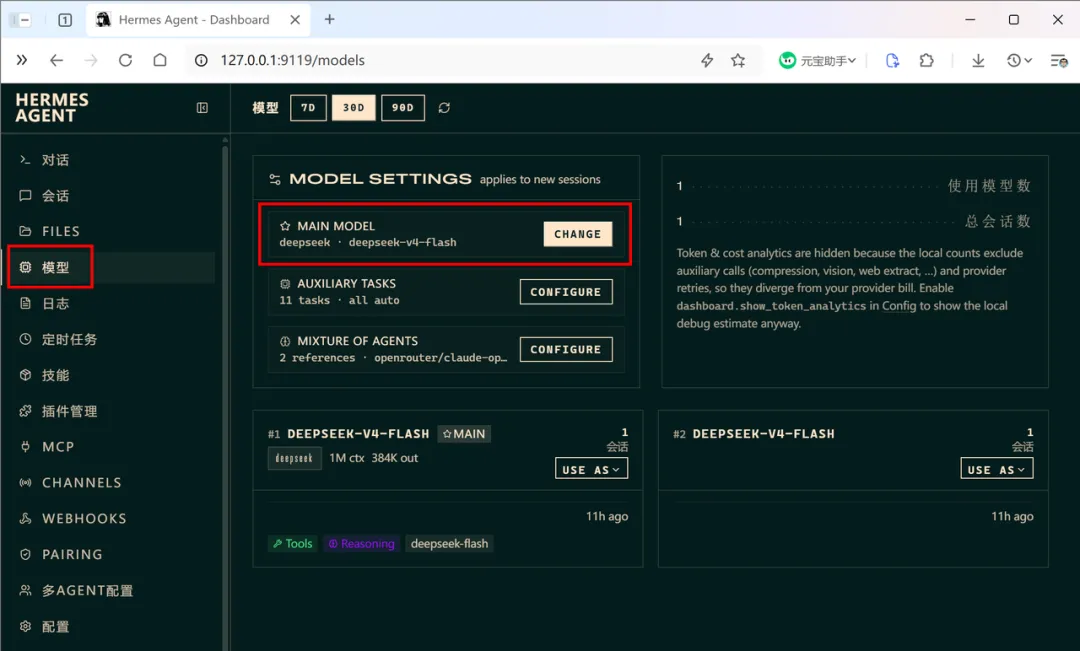Click the icon beside MIXTURE OF AGENTS

click(285, 341)
